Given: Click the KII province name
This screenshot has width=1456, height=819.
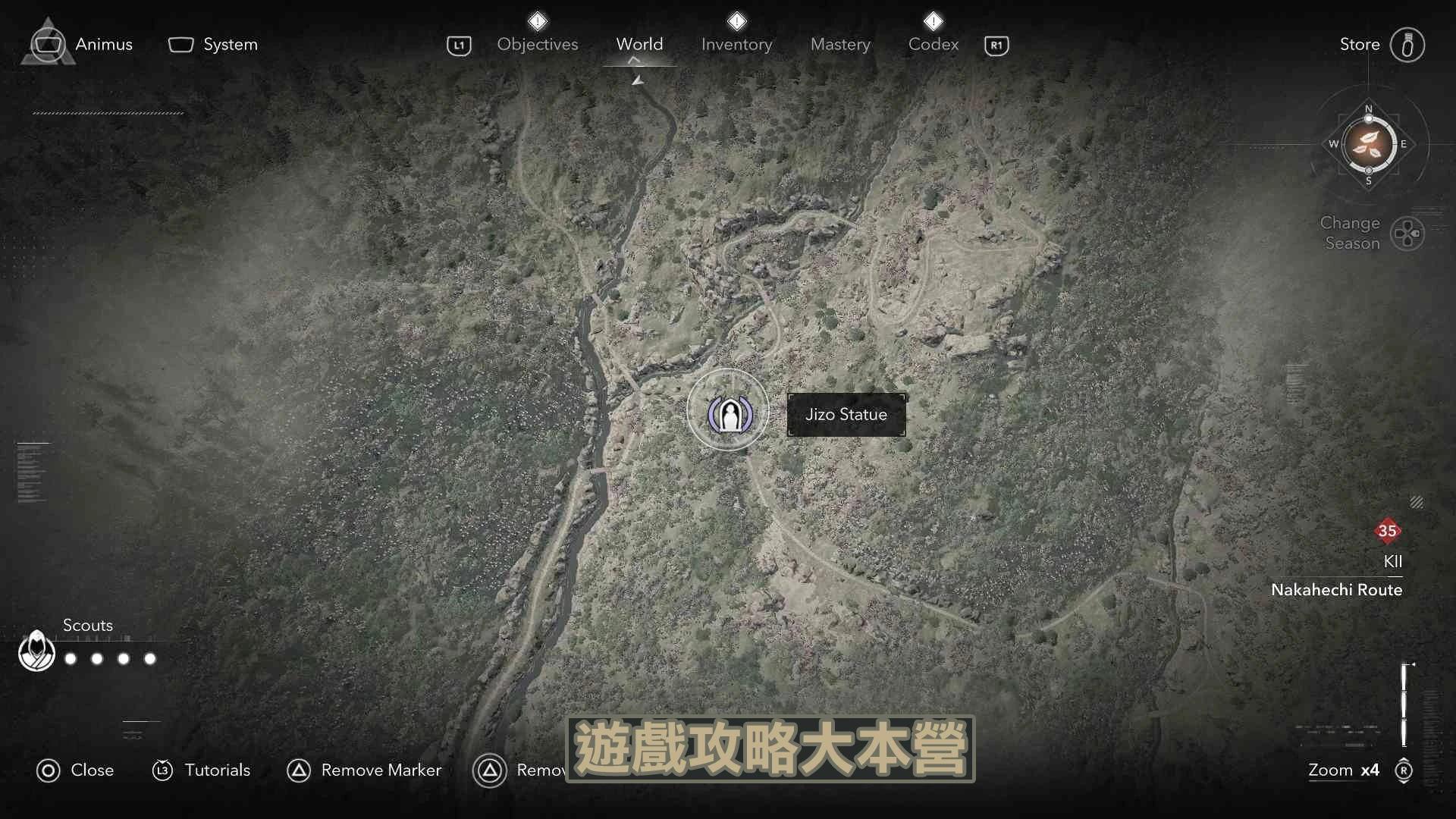Looking at the screenshot, I should 1392,561.
